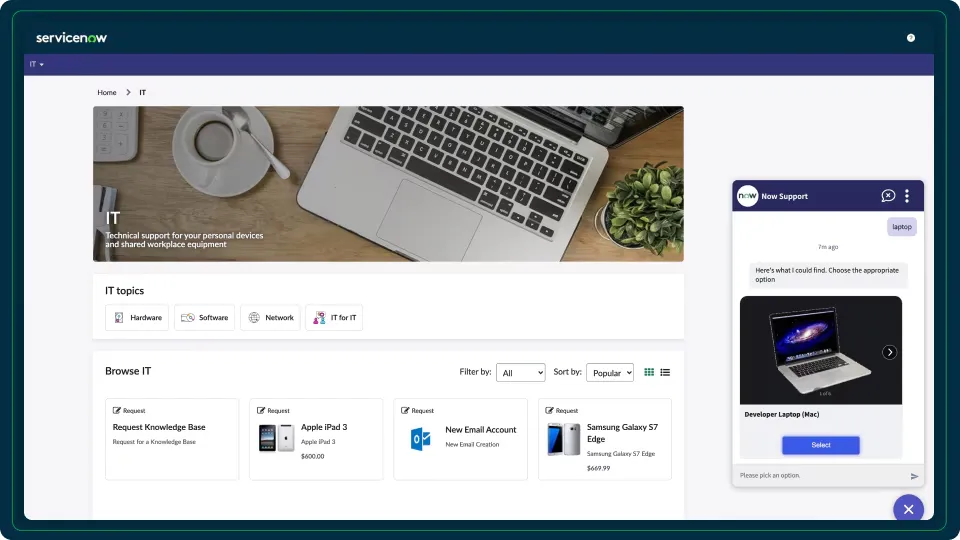Open the Software topic
Viewport: 960px width, 540px height.
coord(204,318)
